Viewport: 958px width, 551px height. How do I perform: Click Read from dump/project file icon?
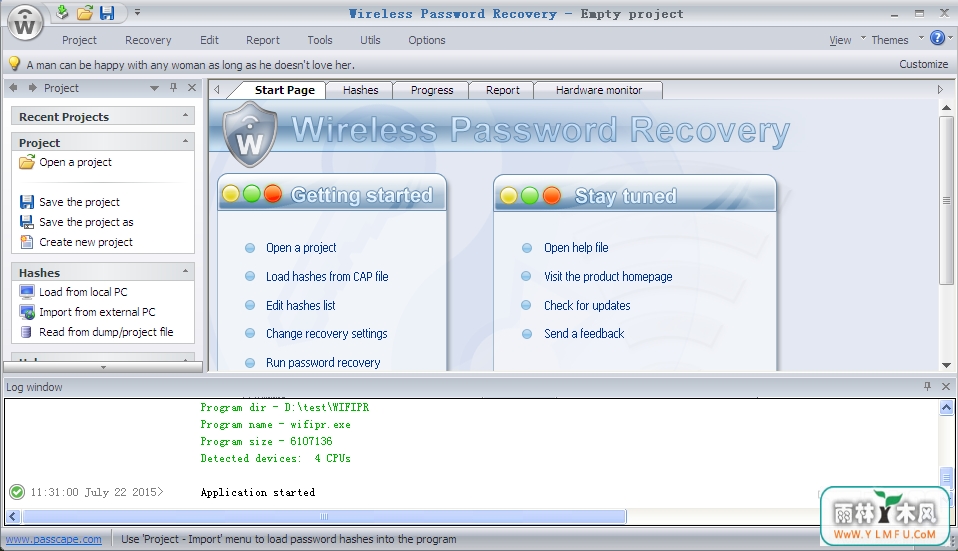tap(26, 332)
